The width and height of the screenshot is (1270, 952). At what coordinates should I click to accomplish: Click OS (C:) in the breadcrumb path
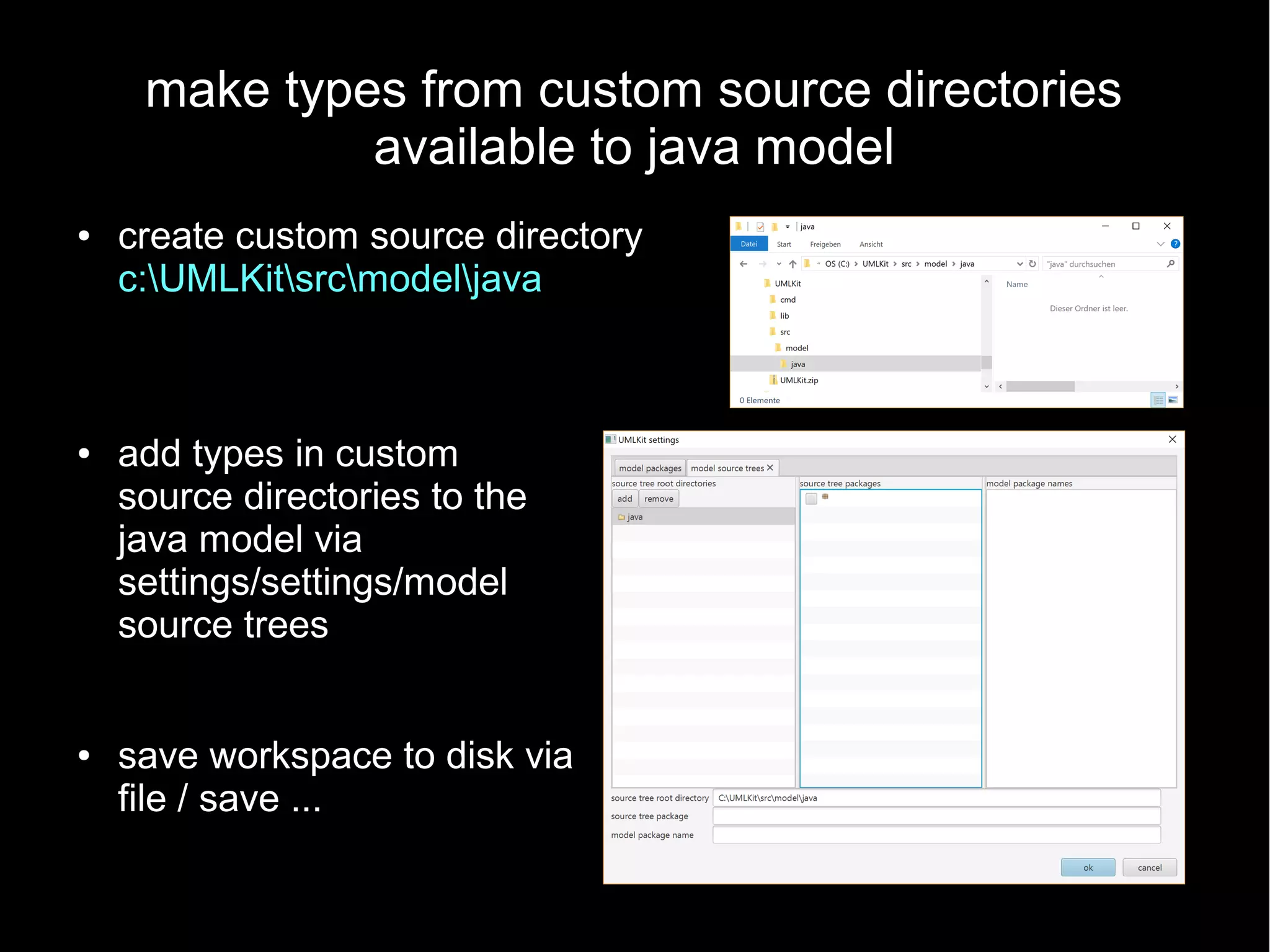click(837, 264)
